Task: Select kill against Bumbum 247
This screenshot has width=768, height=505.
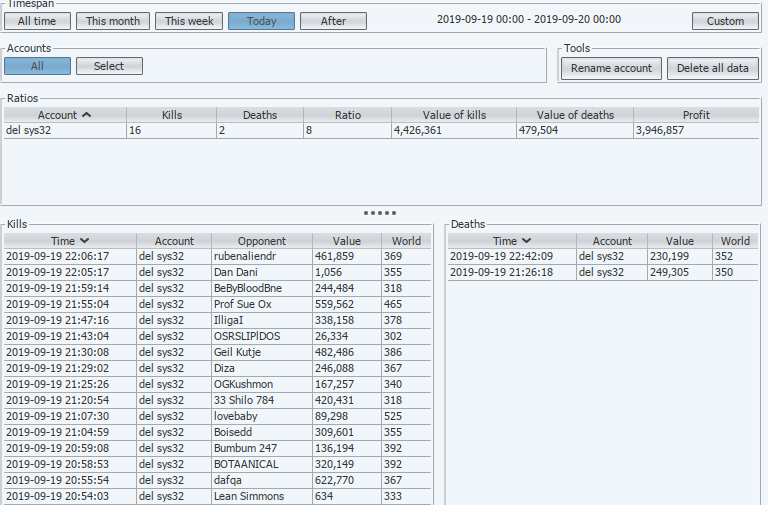Action: coord(218,448)
